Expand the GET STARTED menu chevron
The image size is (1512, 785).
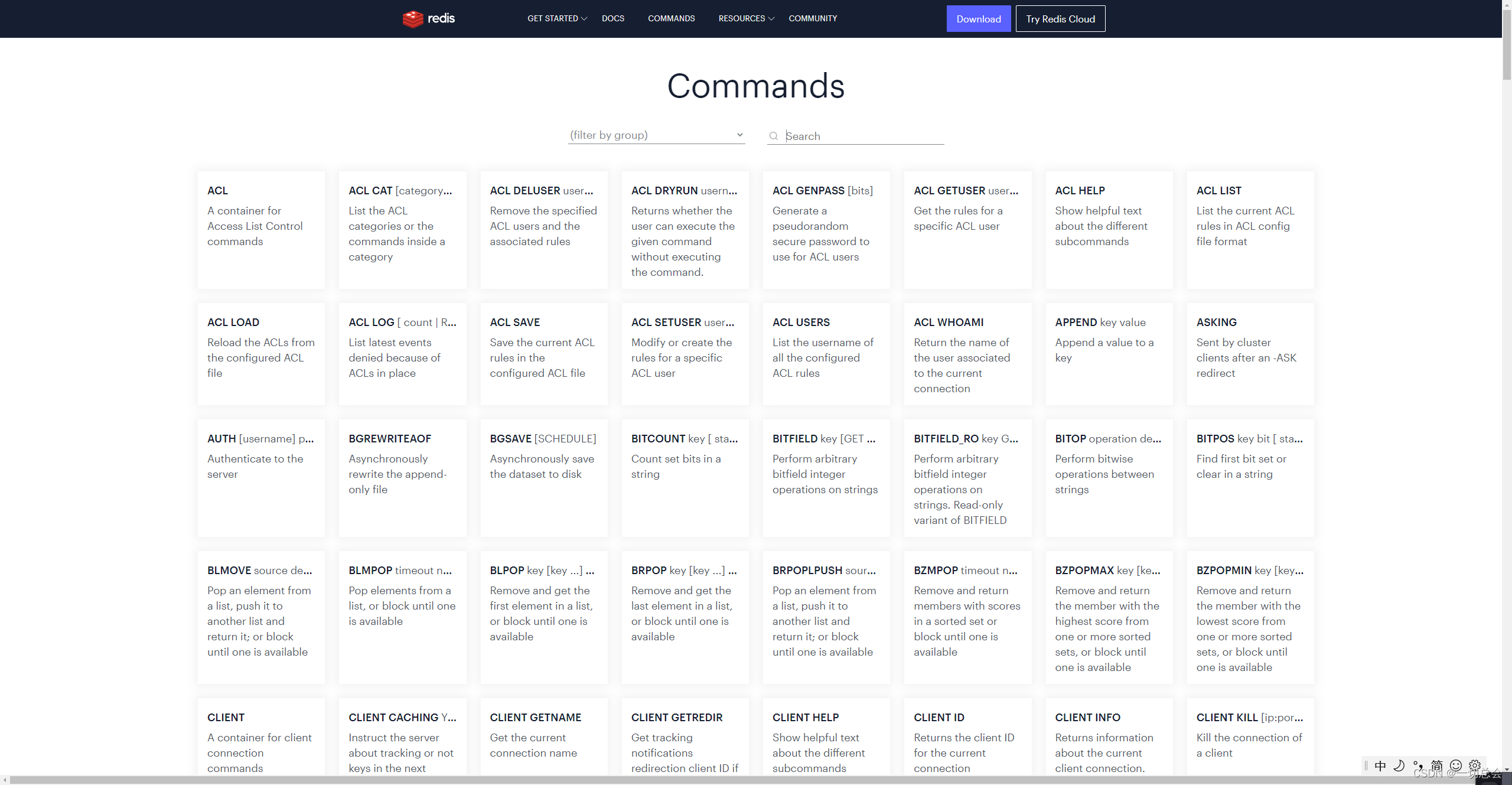pyautogui.click(x=584, y=19)
